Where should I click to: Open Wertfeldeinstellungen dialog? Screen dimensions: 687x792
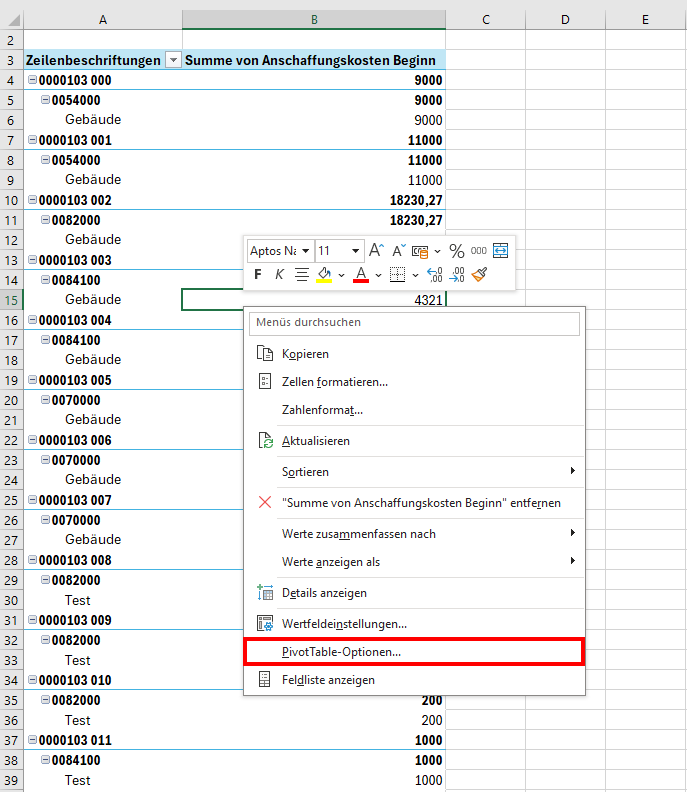tap(414, 624)
